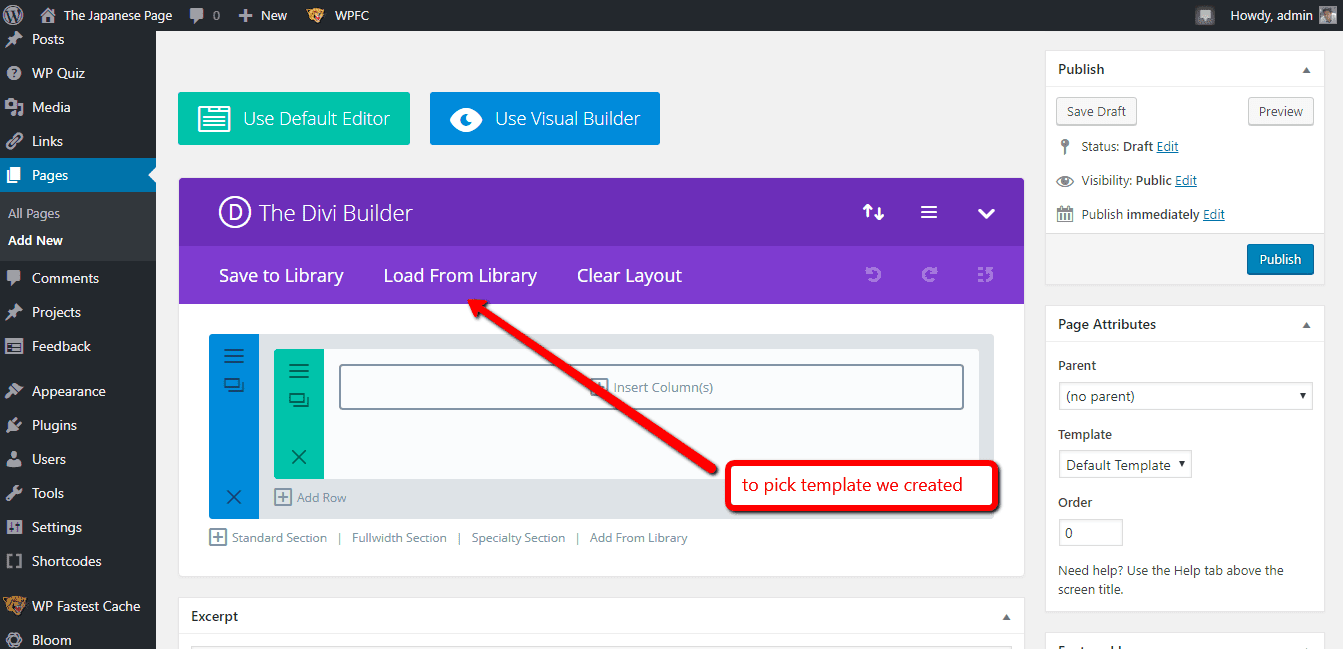Clone the green row icon

(x=299, y=400)
